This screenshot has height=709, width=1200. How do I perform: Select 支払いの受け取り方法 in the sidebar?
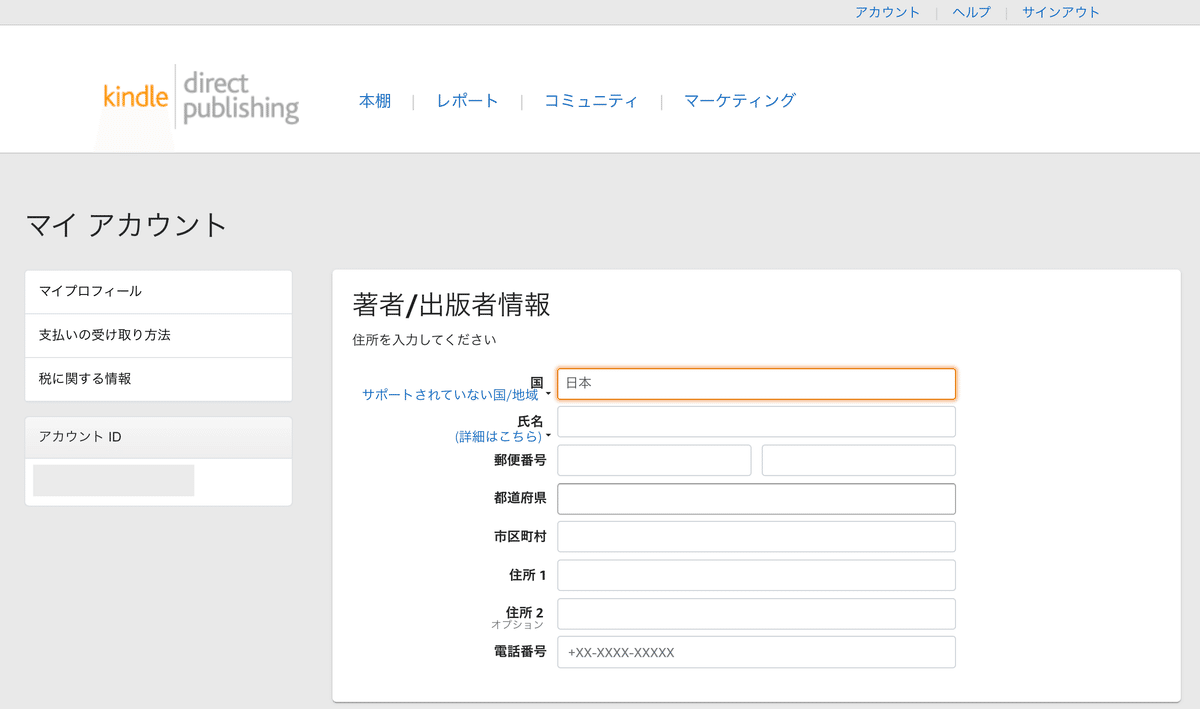click(x=158, y=336)
